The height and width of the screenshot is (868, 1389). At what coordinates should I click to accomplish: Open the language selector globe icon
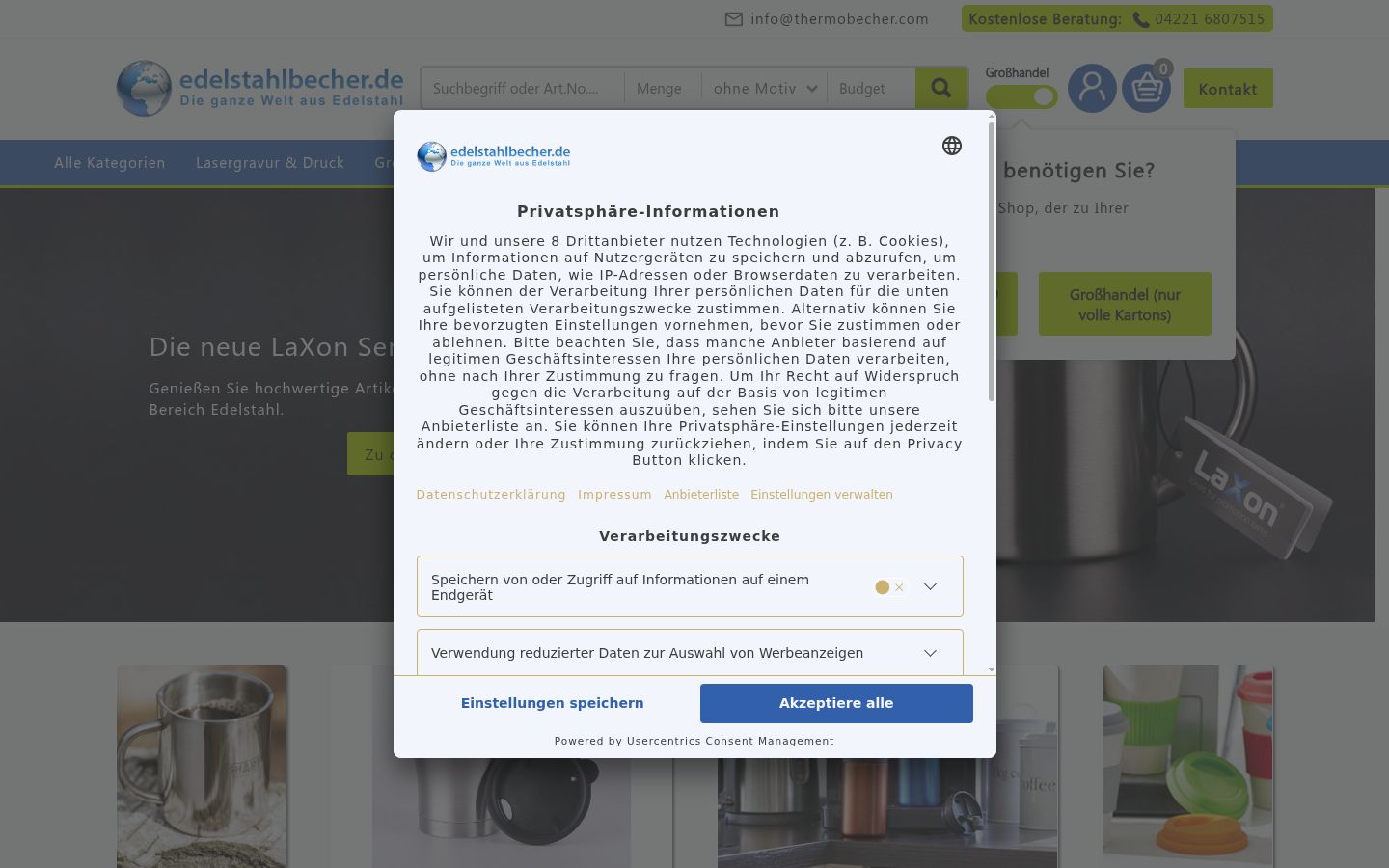[x=952, y=146]
